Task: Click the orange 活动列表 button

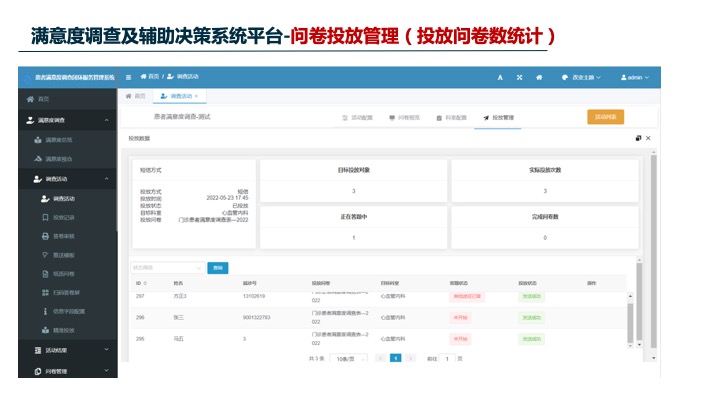Action: tap(605, 117)
